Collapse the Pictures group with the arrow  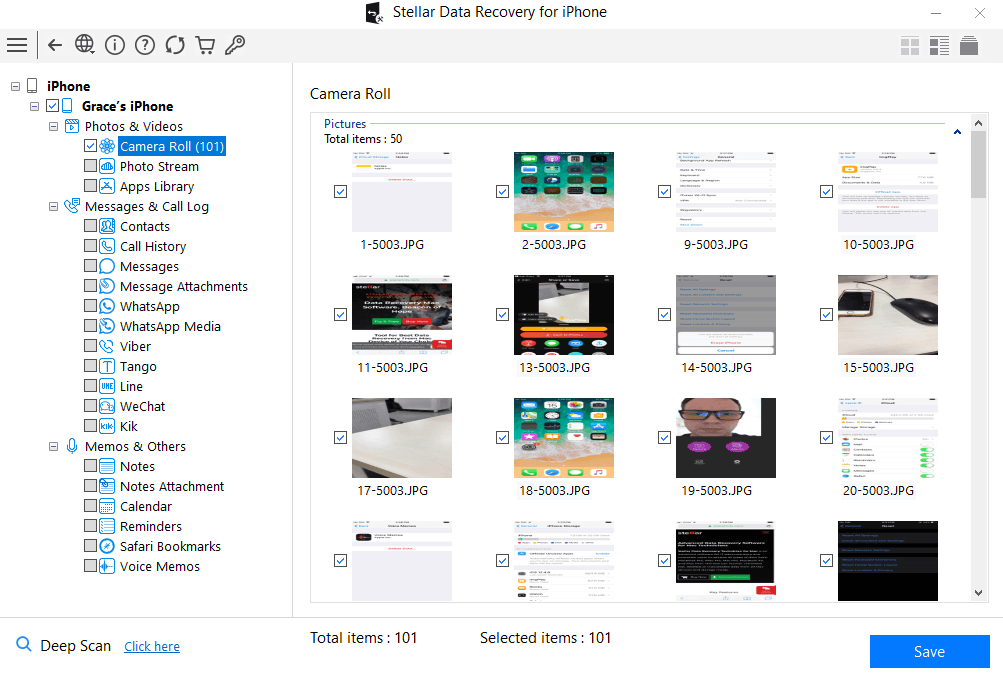click(956, 132)
